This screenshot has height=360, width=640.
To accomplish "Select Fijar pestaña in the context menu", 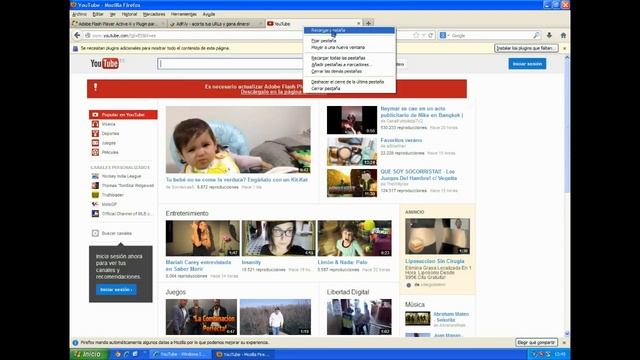I will [x=349, y=41].
